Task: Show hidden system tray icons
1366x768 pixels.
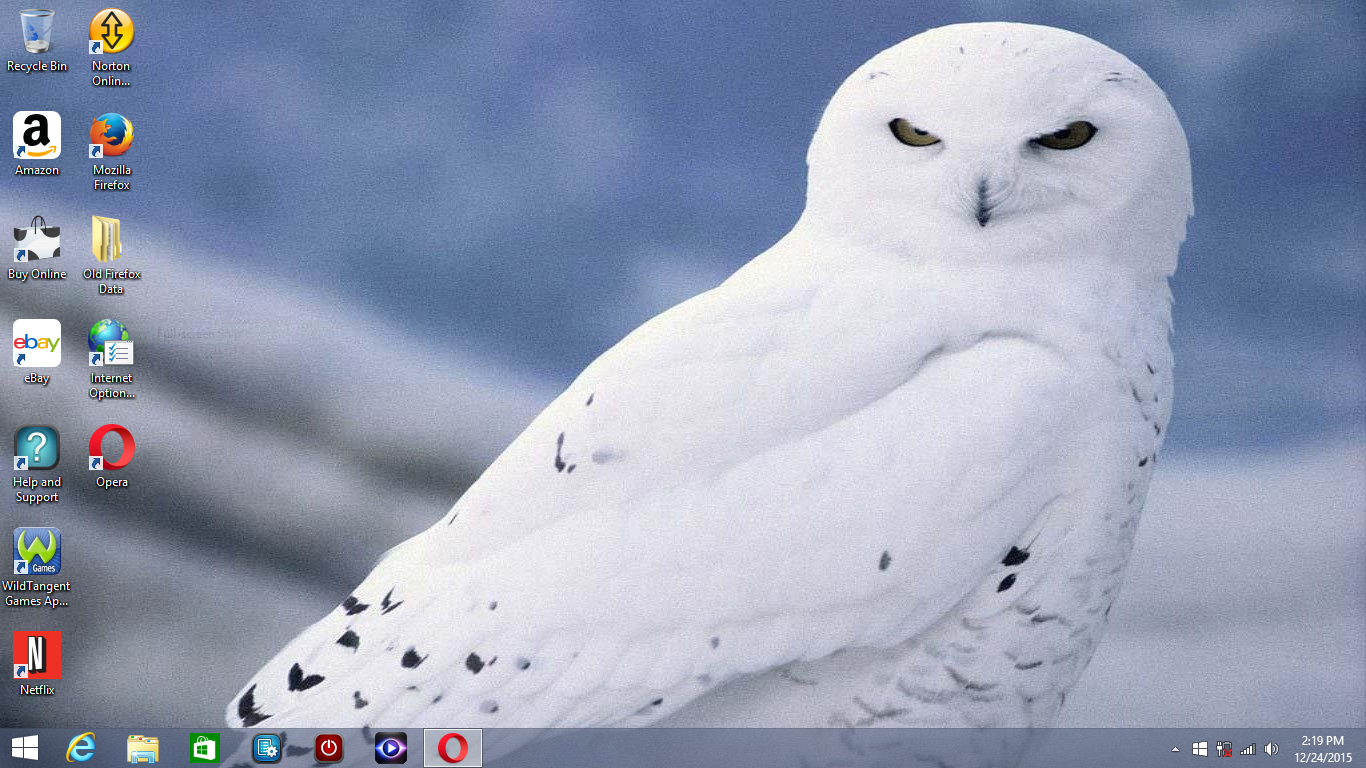Action: 1175,749
